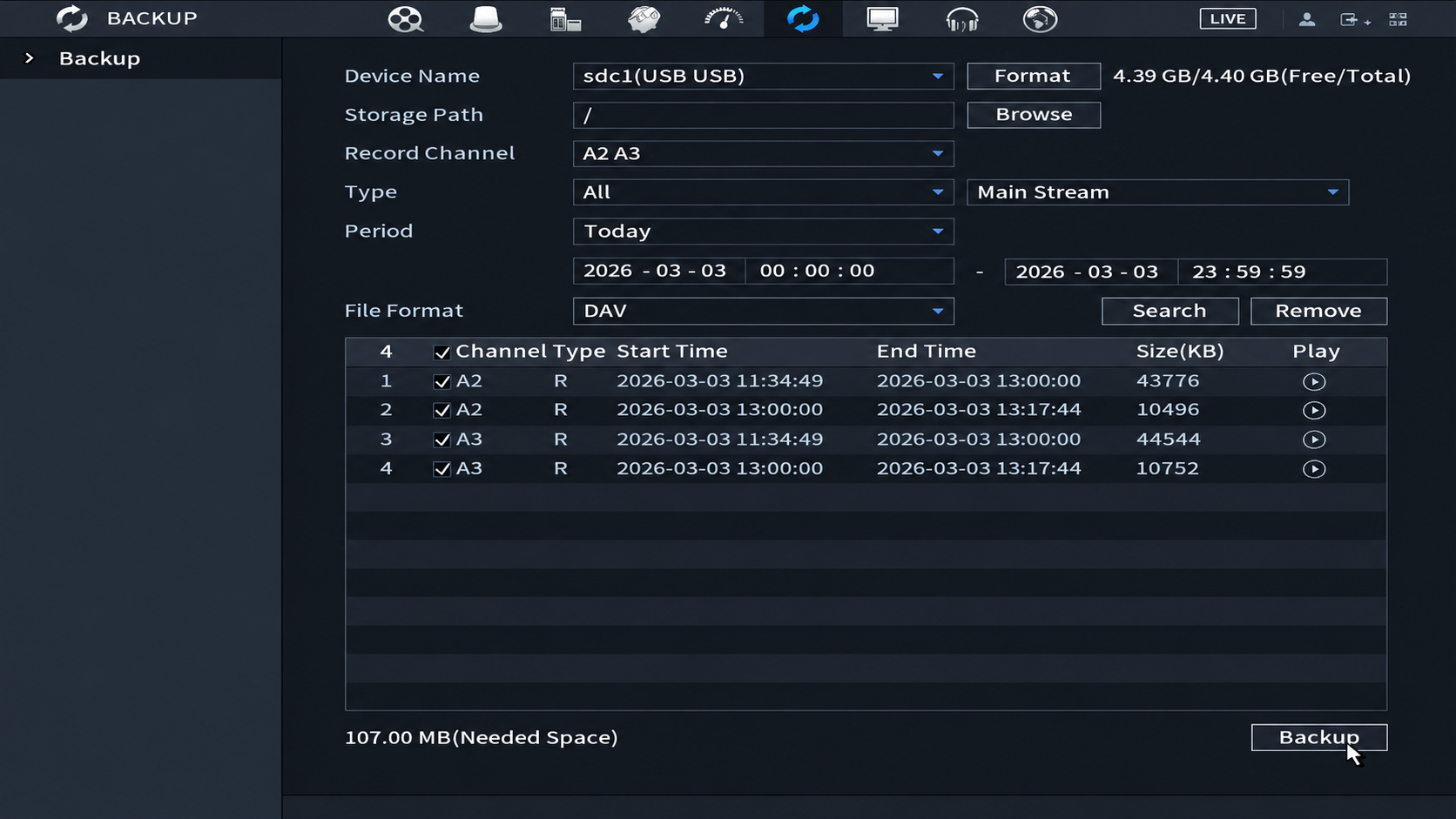
Task: Start the backup with the Backup button
Action: (x=1318, y=737)
